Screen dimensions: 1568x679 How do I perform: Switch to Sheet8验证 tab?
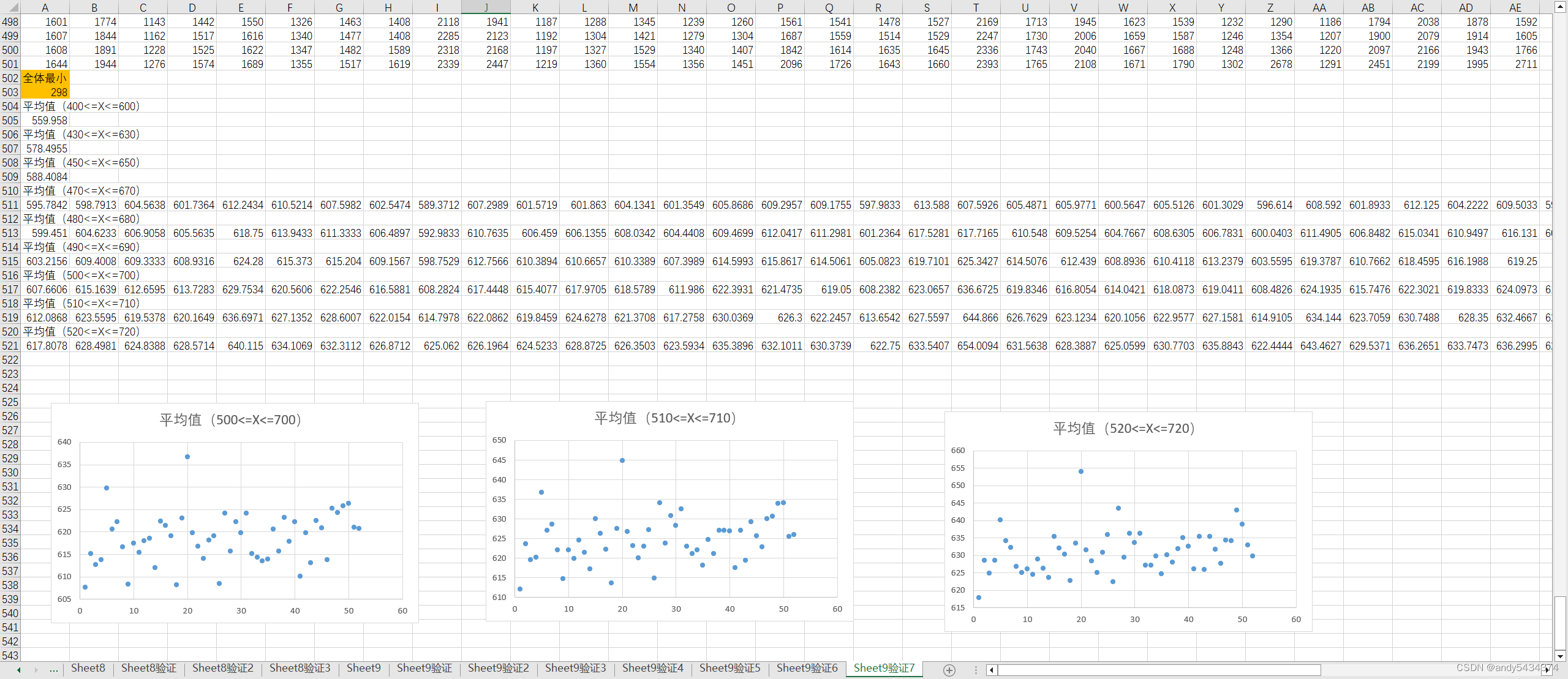tap(149, 668)
